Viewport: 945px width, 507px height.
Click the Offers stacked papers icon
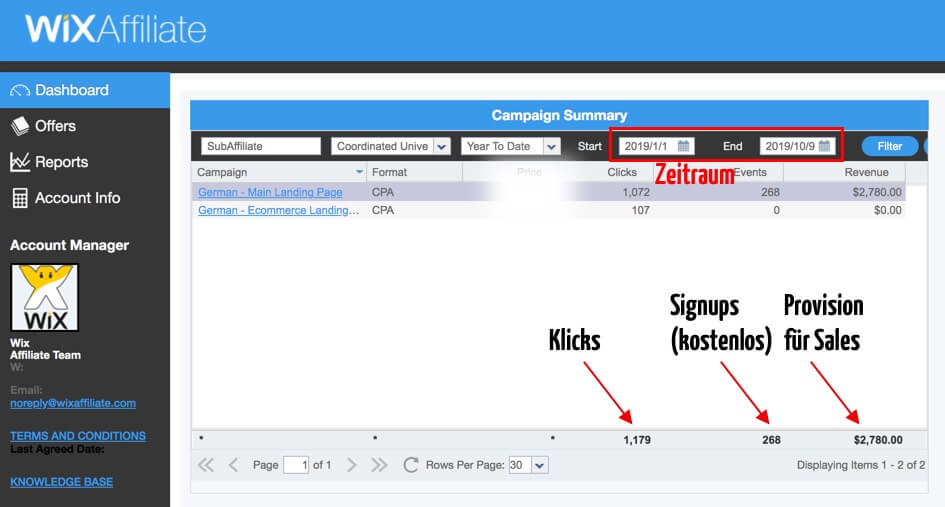[20, 126]
